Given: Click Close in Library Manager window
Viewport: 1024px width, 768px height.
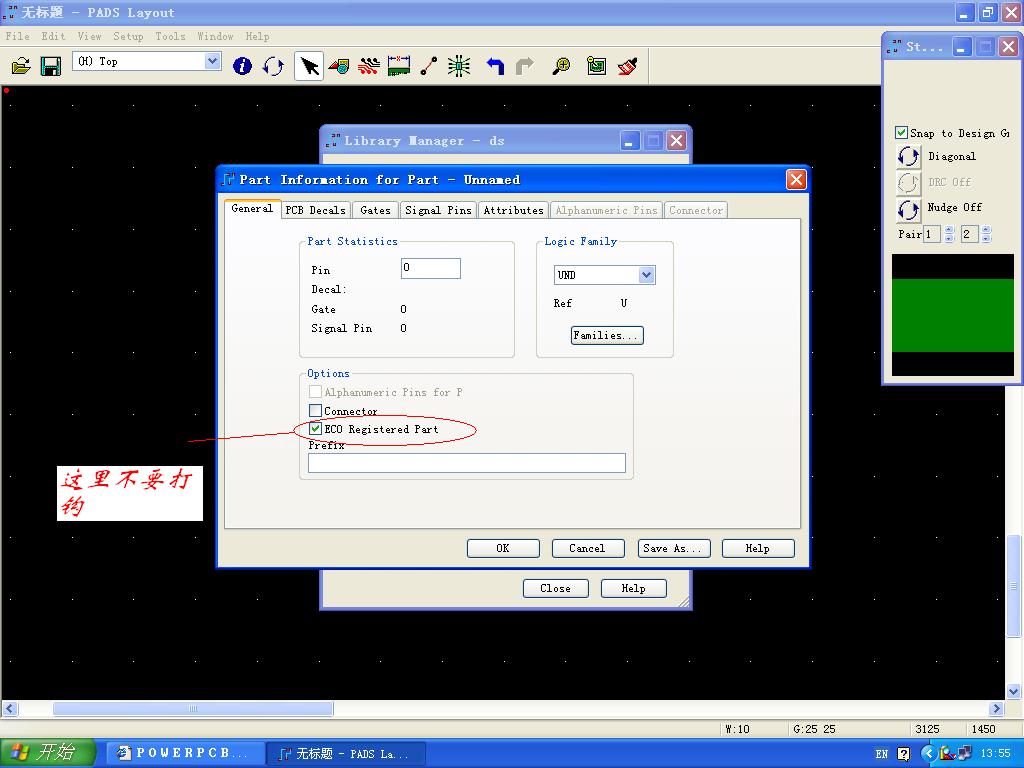Looking at the screenshot, I should pyautogui.click(x=556, y=588).
